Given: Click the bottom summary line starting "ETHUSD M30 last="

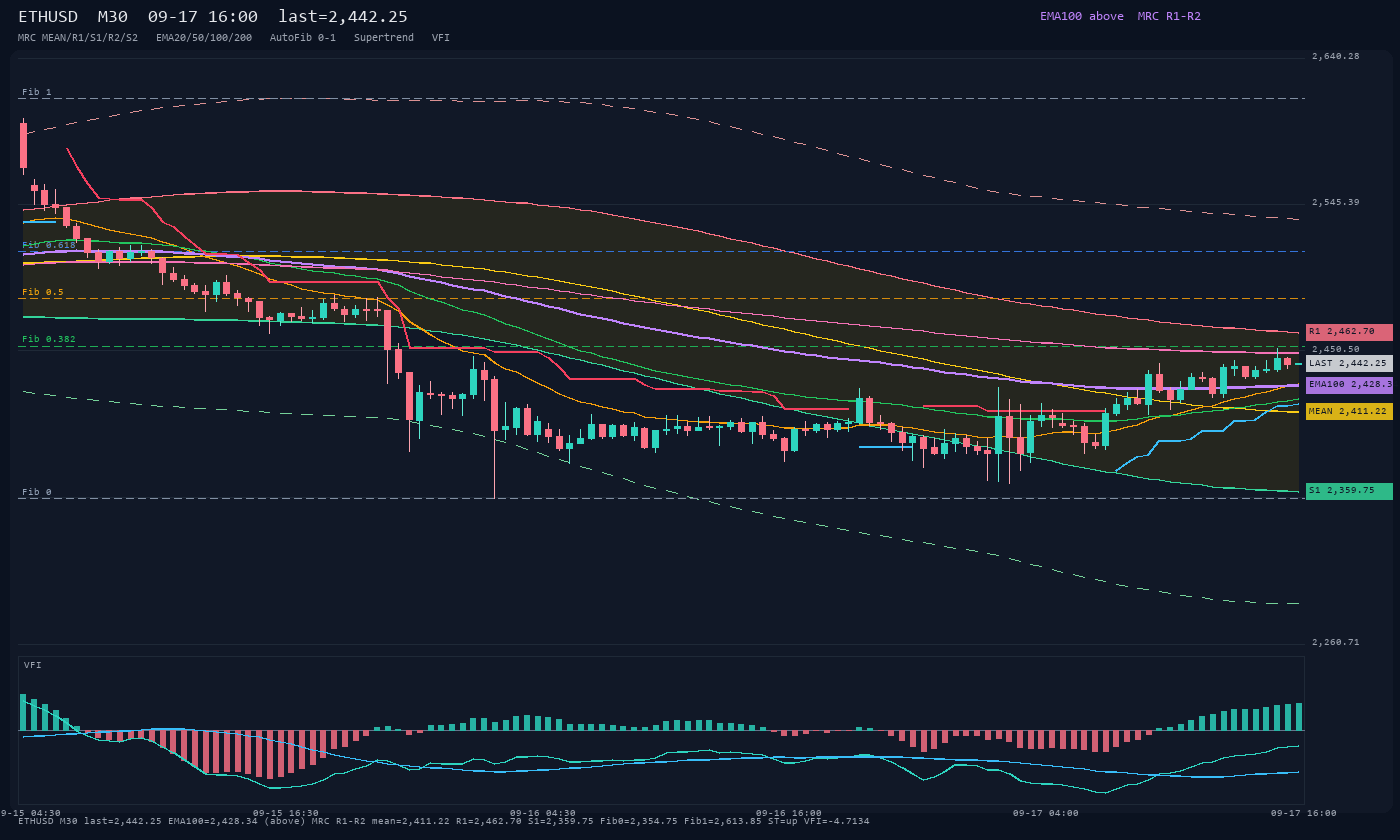Looking at the screenshot, I should point(444,822).
